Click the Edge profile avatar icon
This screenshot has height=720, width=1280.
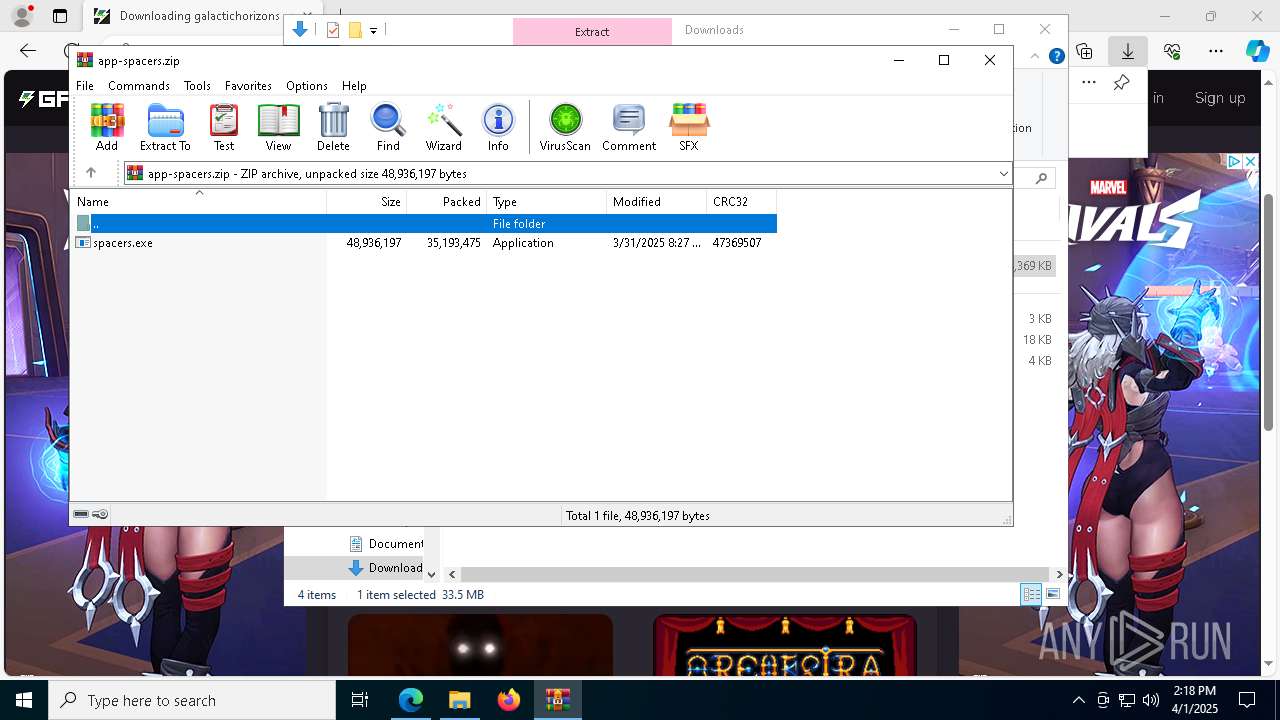point(21,16)
